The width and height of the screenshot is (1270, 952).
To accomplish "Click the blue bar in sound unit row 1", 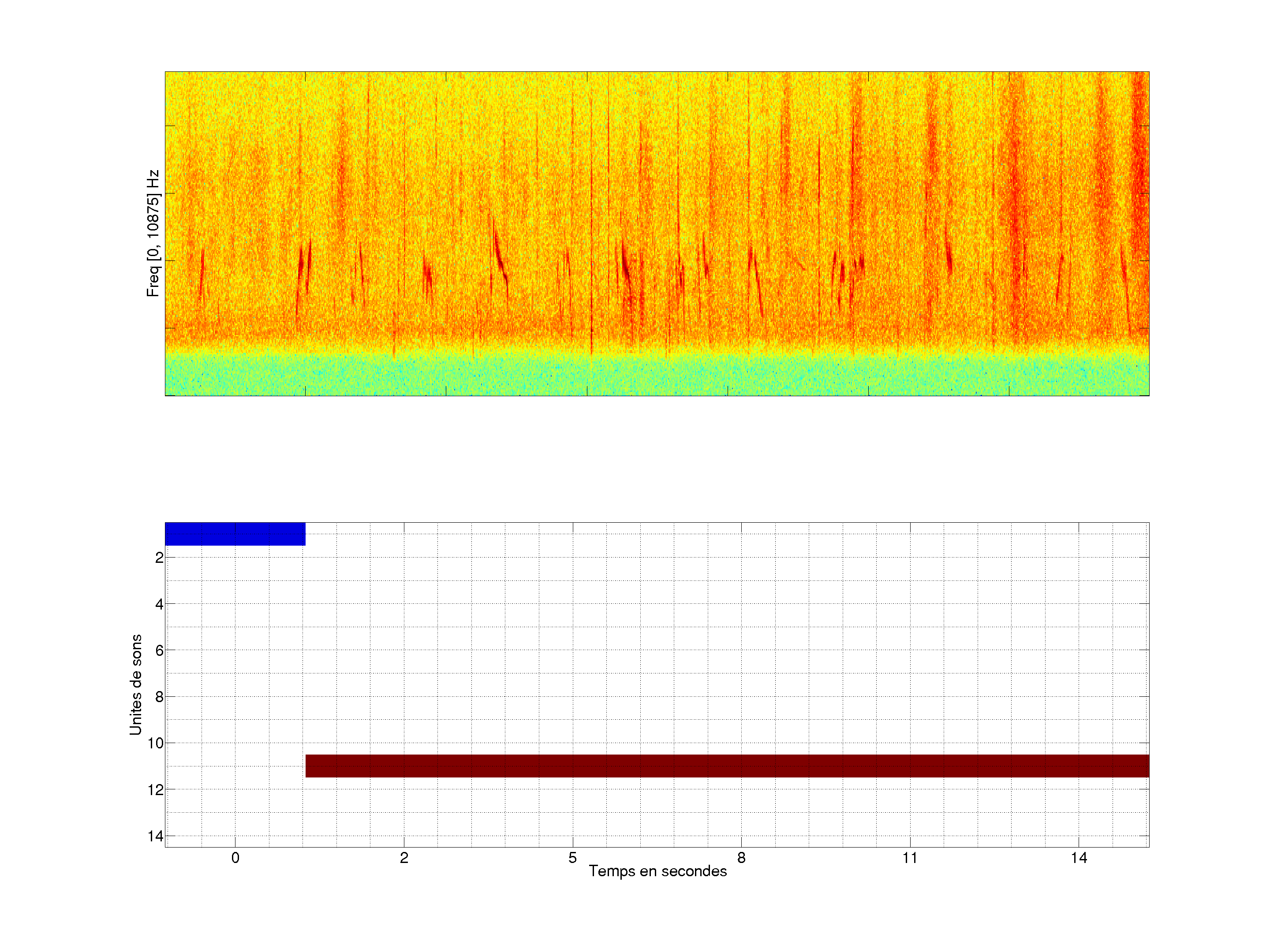I will (235, 534).
